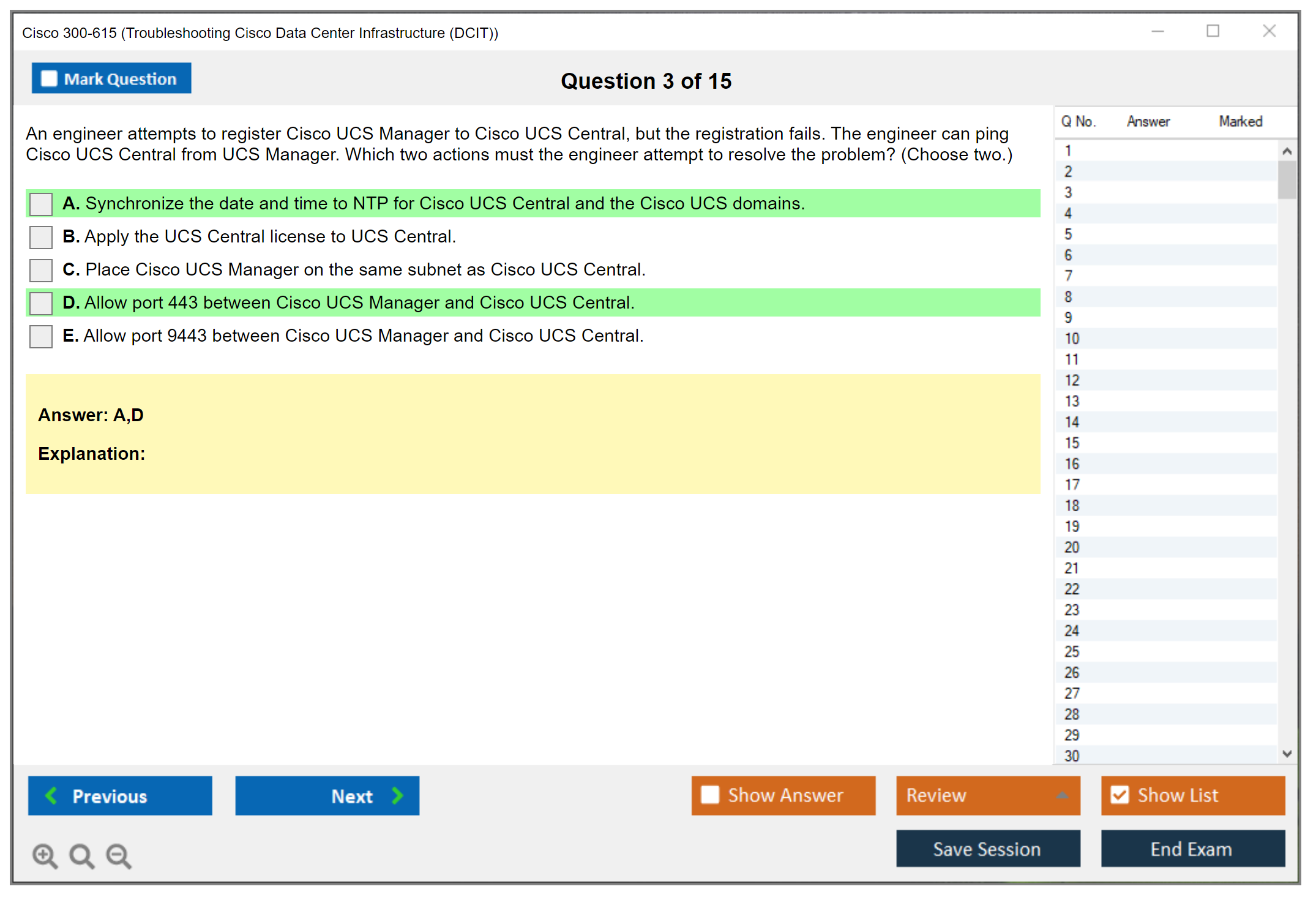Enable the Show Answer checkbox
1316x900 pixels.
click(x=710, y=795)
